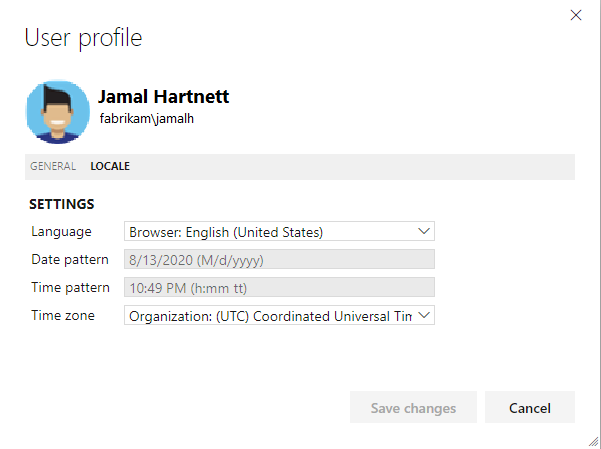Click the Date pattern label

pos(70,259)
